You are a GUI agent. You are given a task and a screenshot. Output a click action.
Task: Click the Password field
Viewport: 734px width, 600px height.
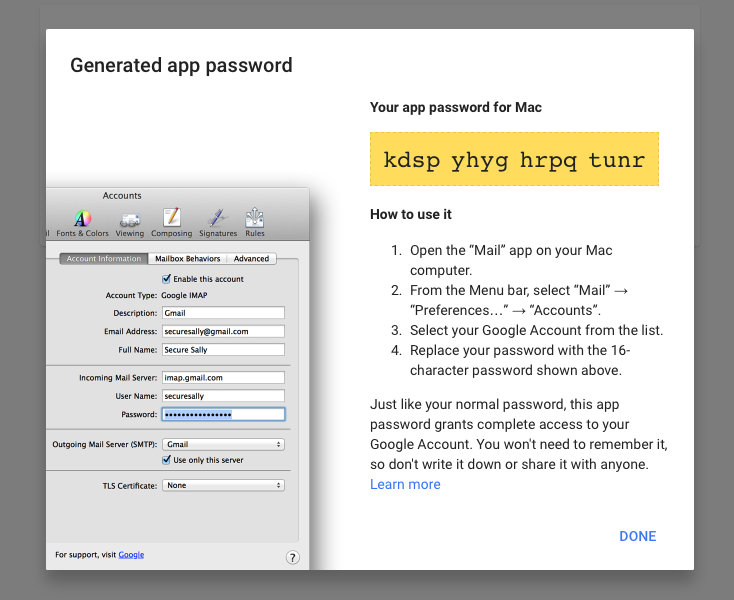[223, 414]
